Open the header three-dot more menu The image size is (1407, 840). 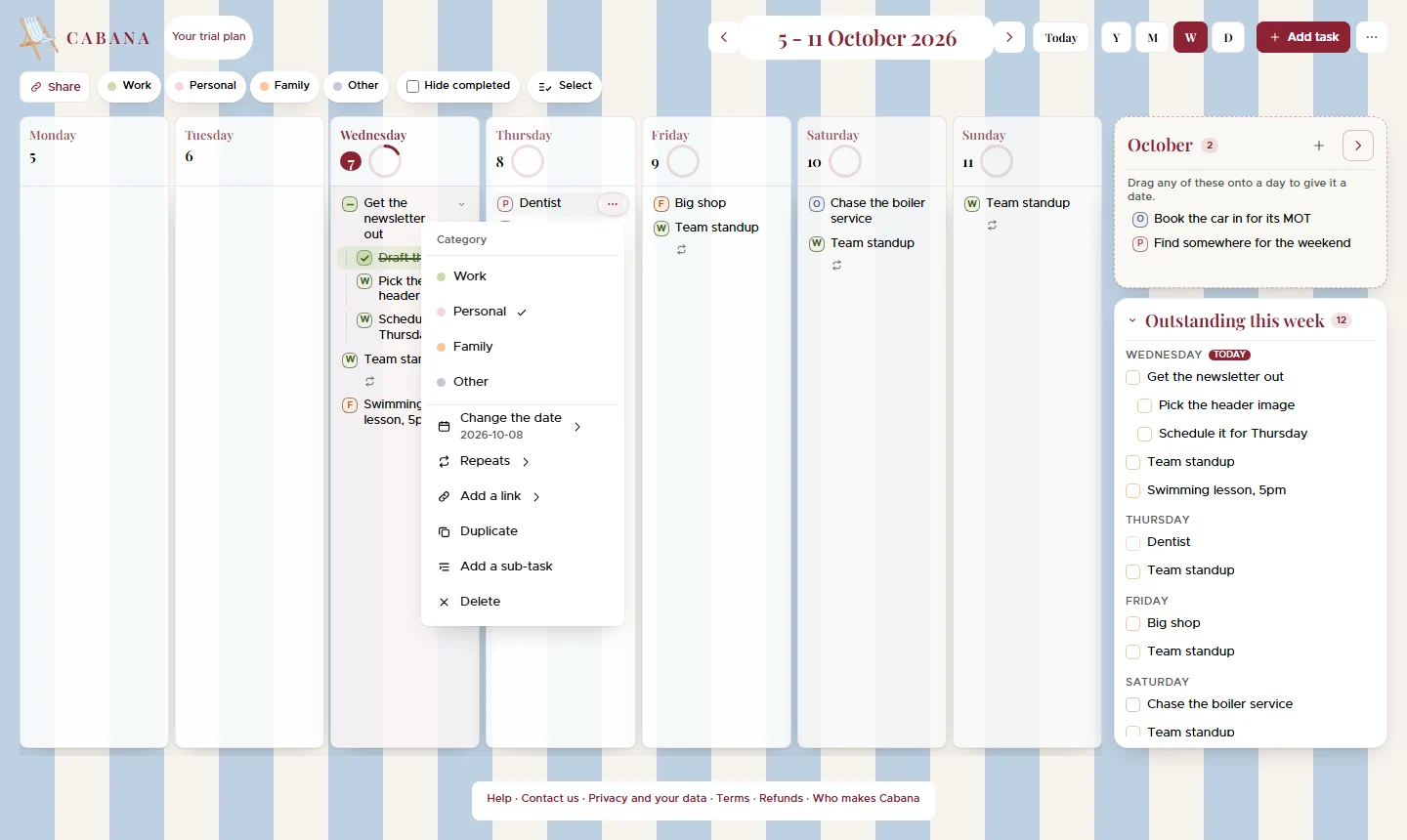(1372, 37)
